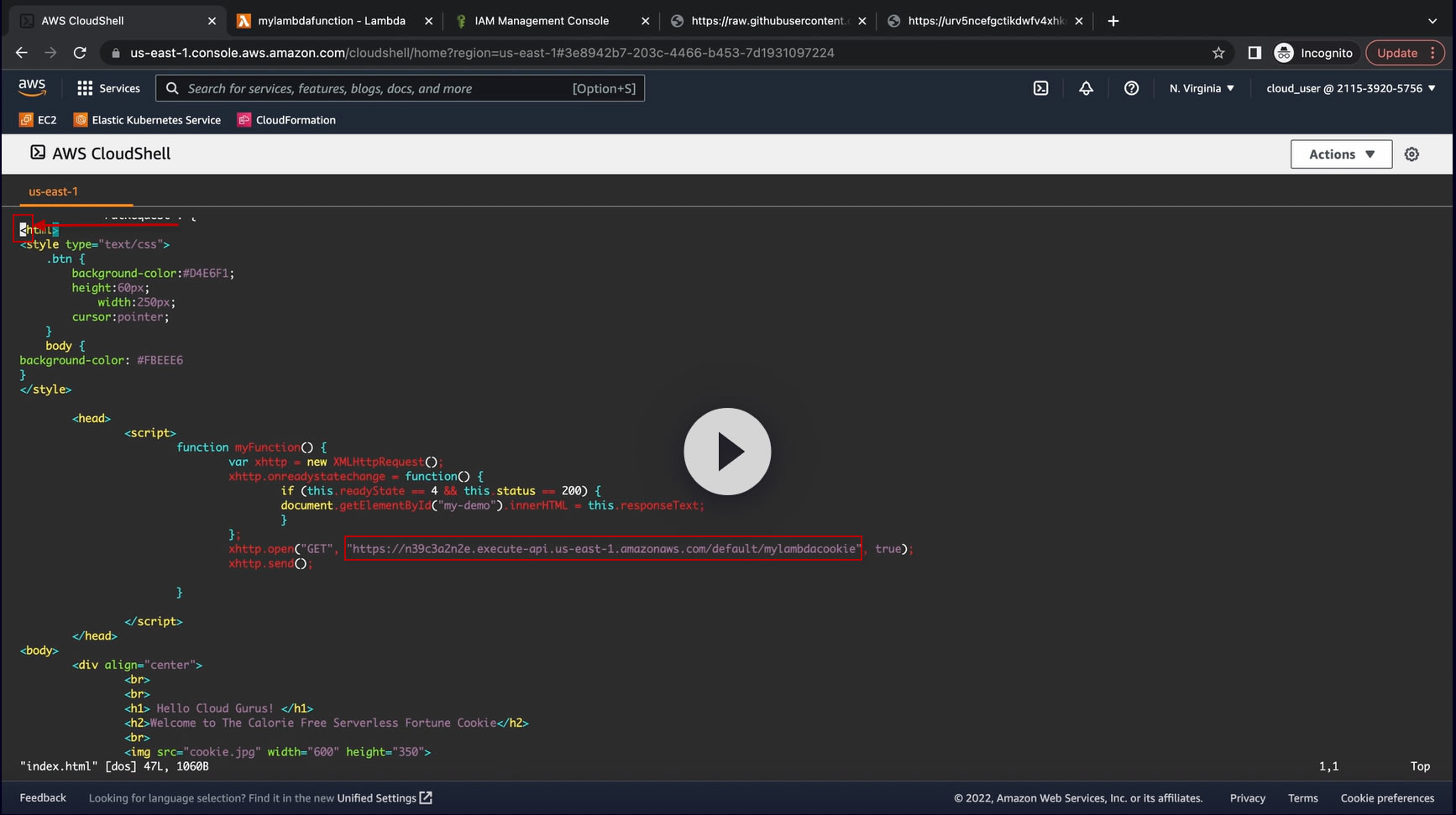
Task: Open the Elastic Kubernetes Service shortcut
Action: click(x=147, y=120)
